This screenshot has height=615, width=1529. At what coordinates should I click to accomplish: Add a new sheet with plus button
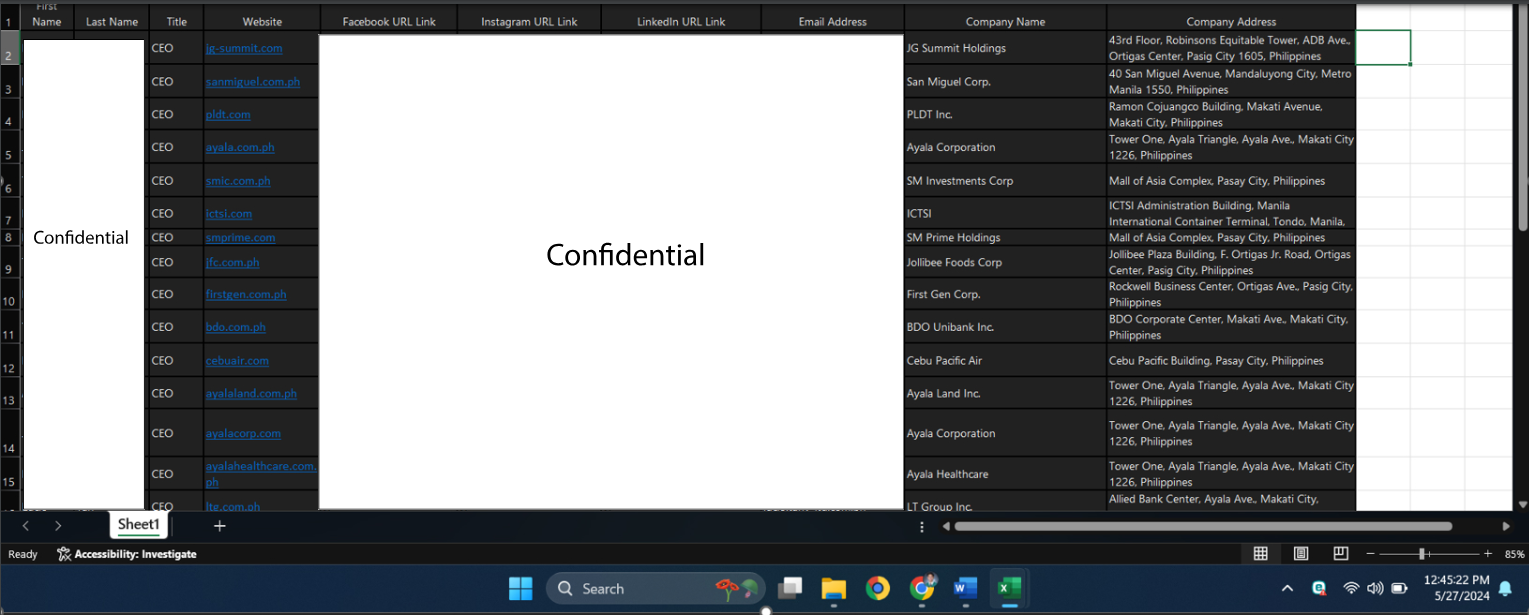click(220, 525)
